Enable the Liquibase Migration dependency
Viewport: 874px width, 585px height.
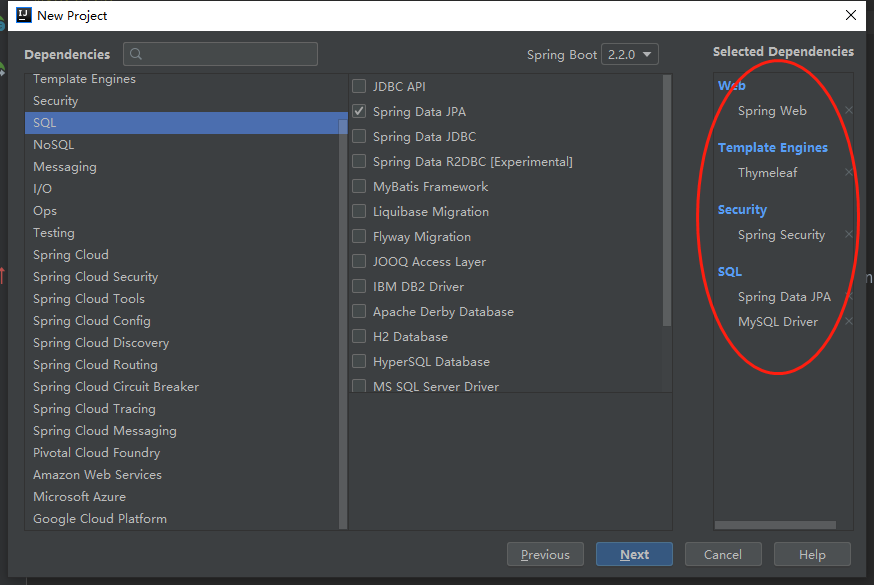point(358,211)
